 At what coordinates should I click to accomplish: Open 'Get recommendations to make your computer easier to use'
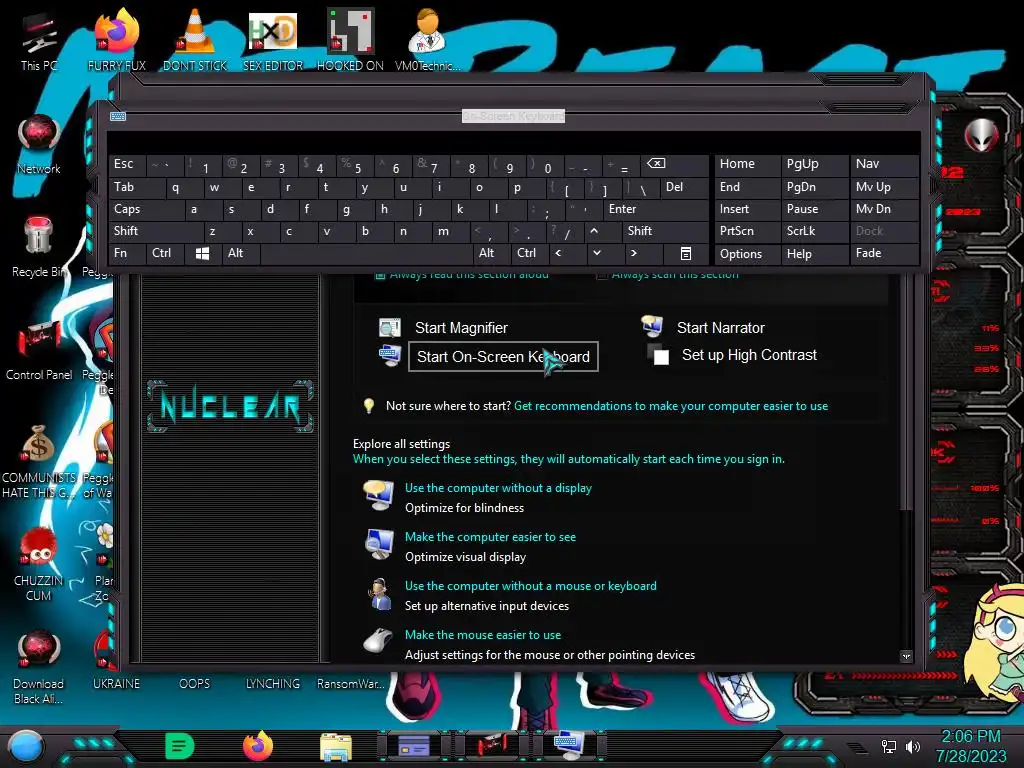671,406
